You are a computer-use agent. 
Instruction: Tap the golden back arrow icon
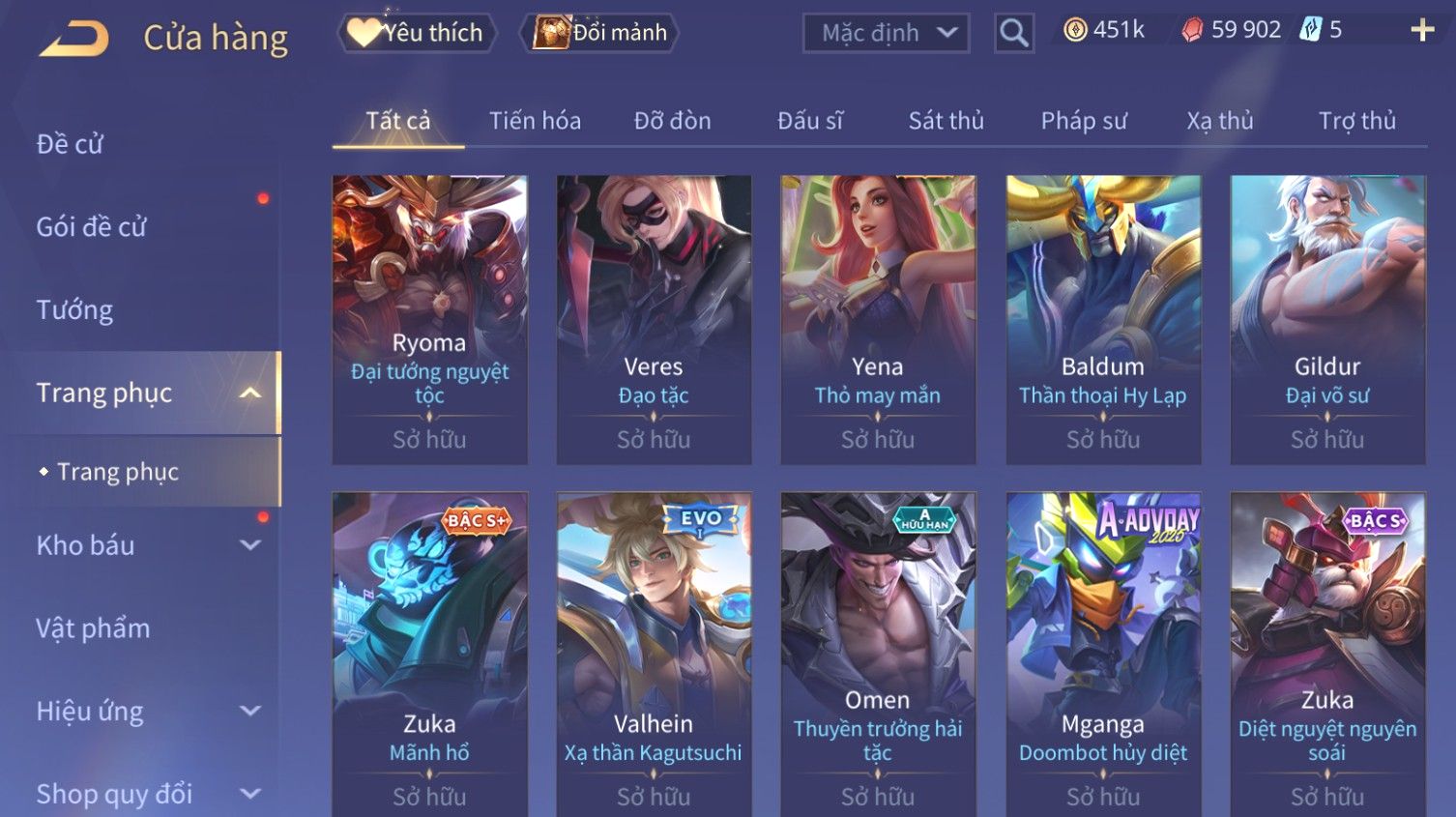73,39
